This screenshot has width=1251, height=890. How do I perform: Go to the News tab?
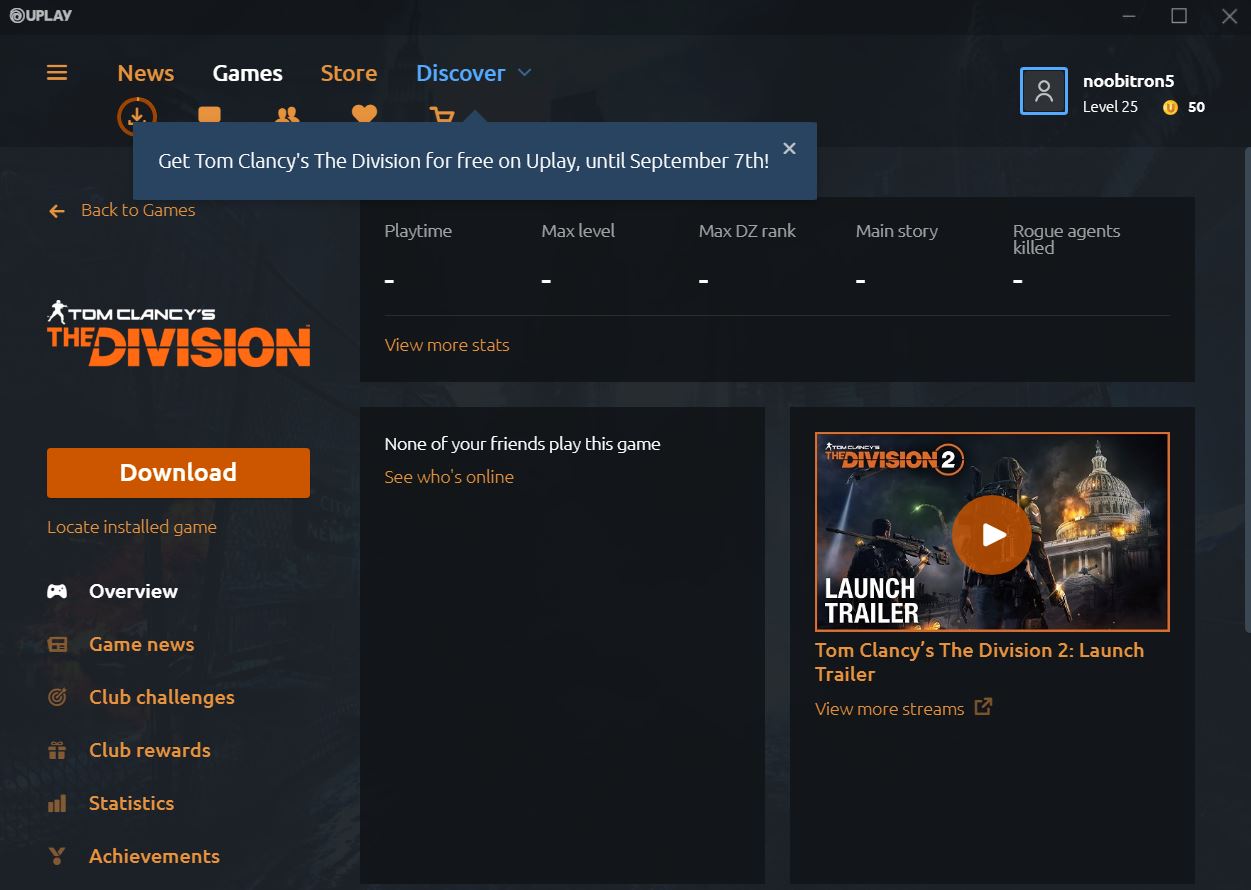(146, 73)
